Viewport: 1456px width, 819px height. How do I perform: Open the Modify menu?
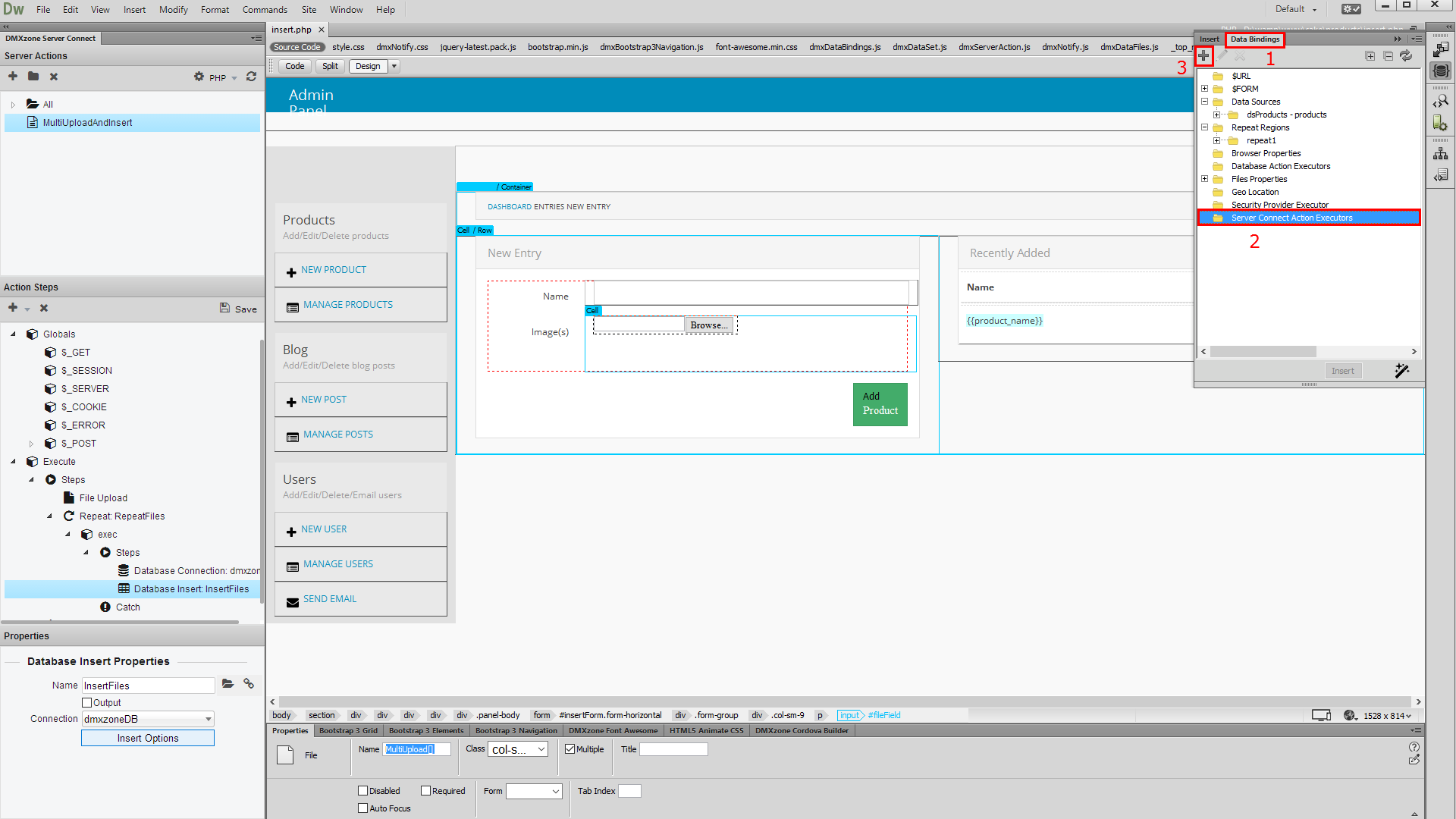coord(173,10)
